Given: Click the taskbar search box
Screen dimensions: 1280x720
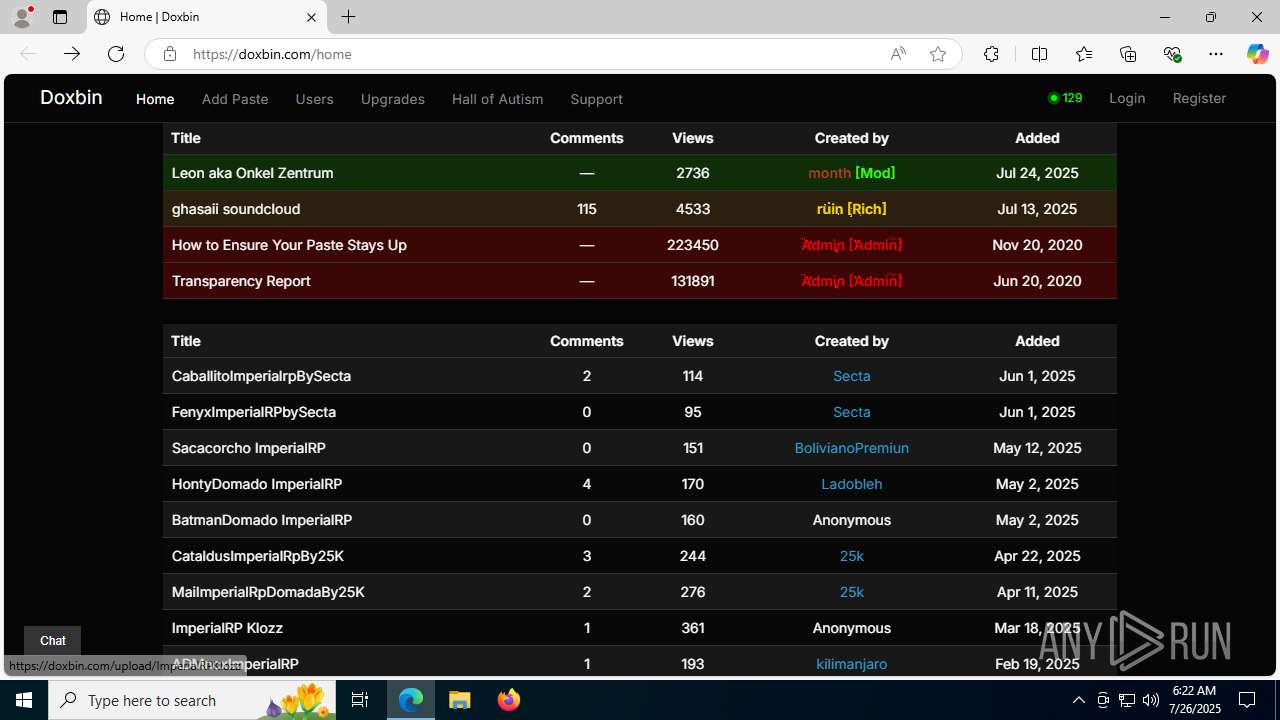Looking at the screenshot, I should (x=193, y=700).
